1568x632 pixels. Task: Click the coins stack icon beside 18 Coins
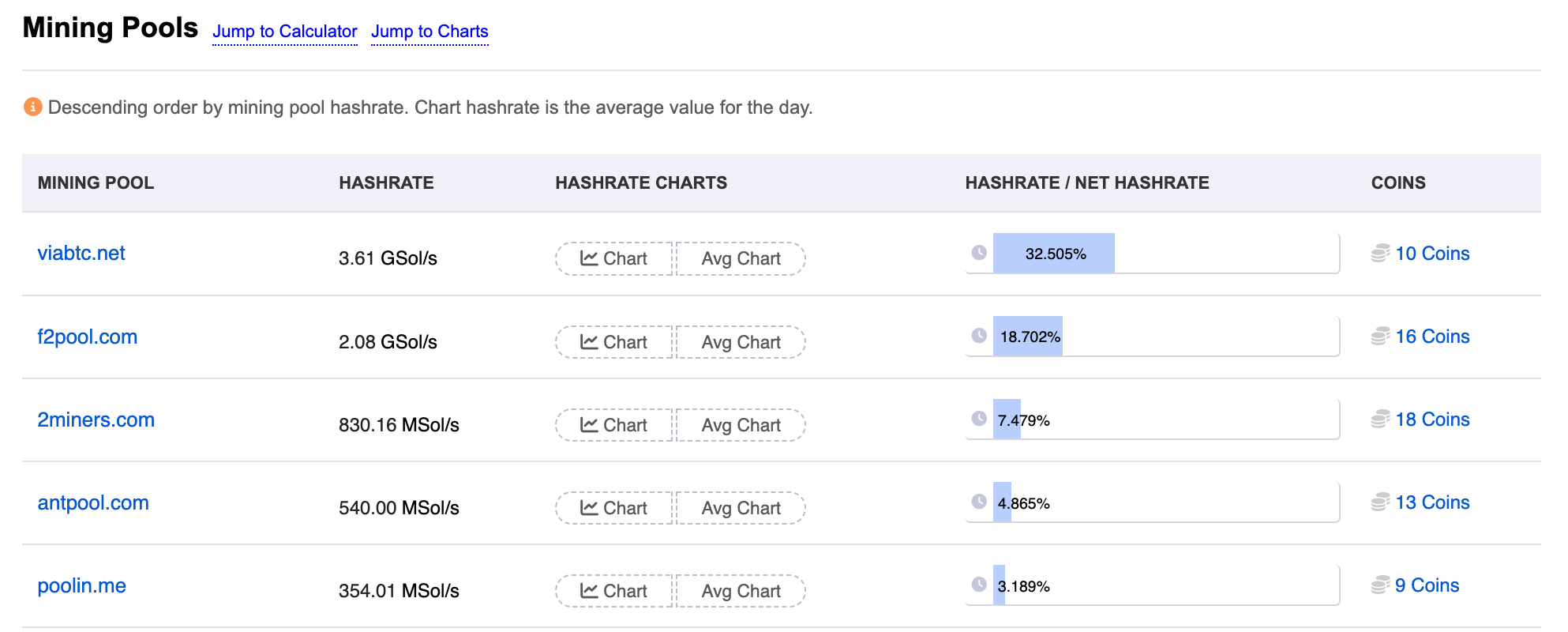[x=1380, y=419]
